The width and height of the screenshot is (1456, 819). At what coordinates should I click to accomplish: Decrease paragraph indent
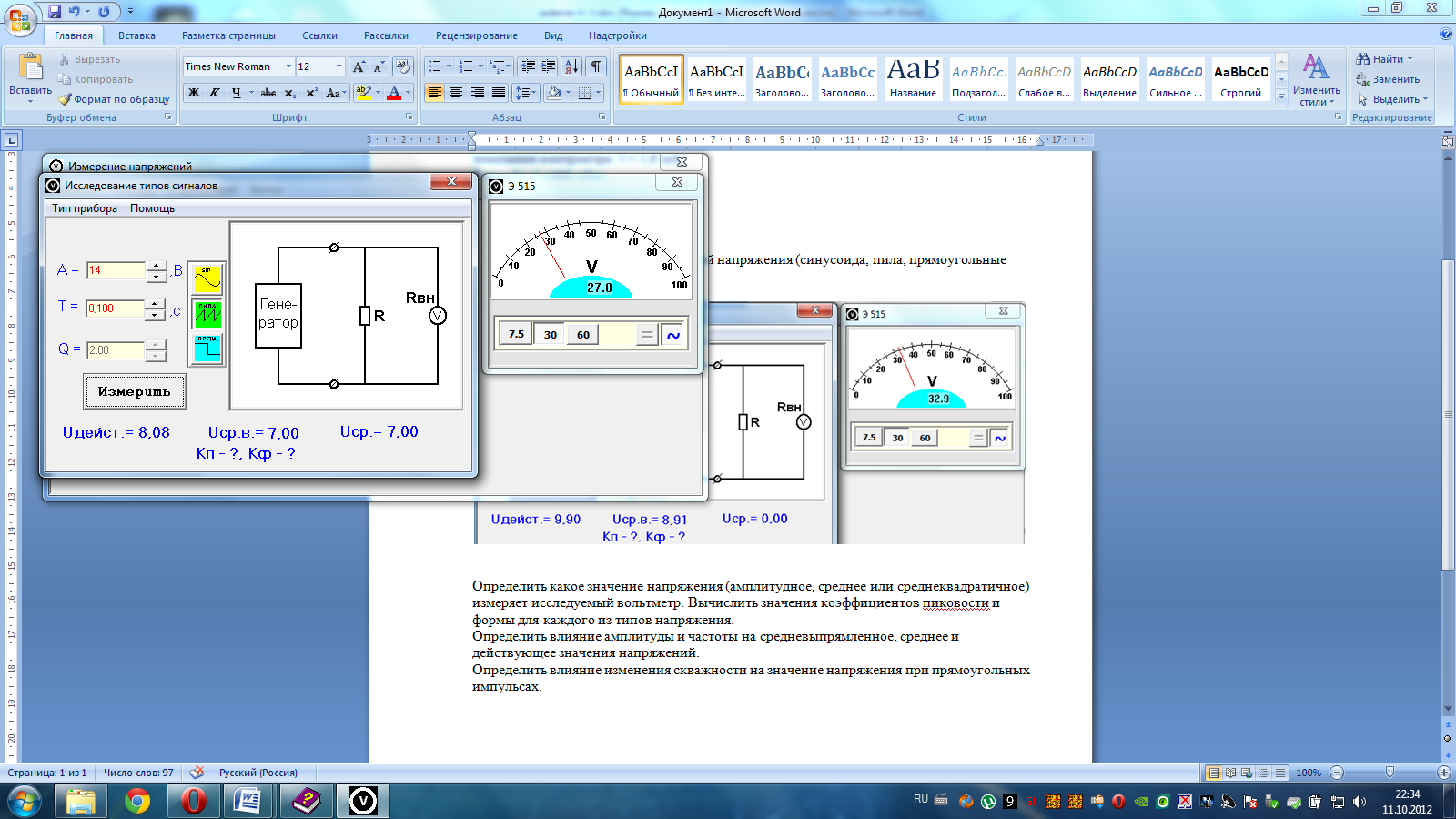coord(528,66)
